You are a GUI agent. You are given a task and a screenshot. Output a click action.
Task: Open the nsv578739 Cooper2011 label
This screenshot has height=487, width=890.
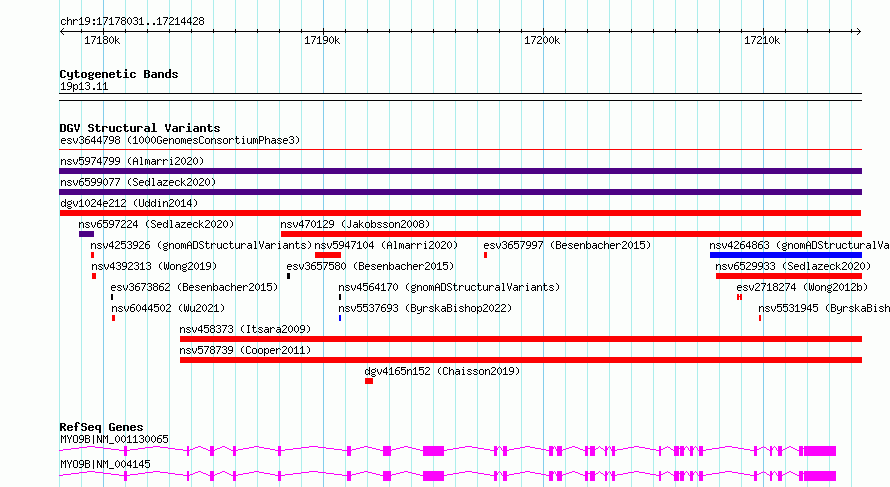point(245,350)
